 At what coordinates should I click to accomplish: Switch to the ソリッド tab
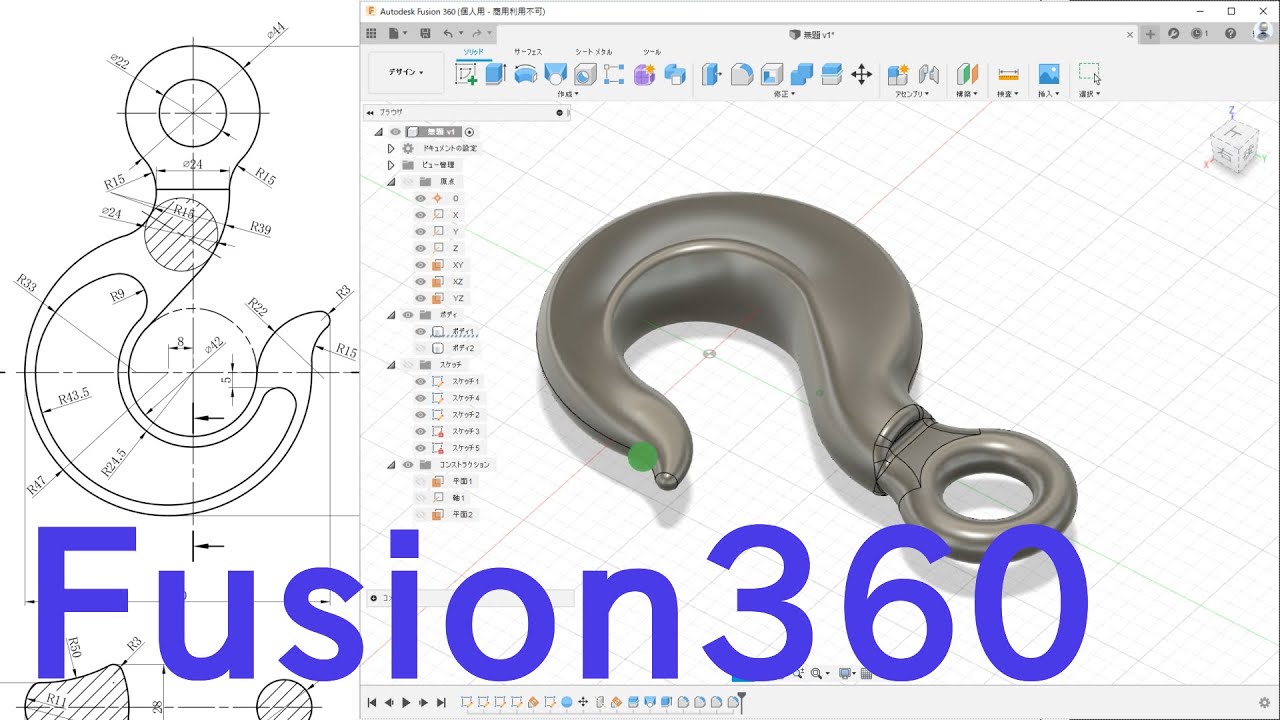click(x=473, y=50)
